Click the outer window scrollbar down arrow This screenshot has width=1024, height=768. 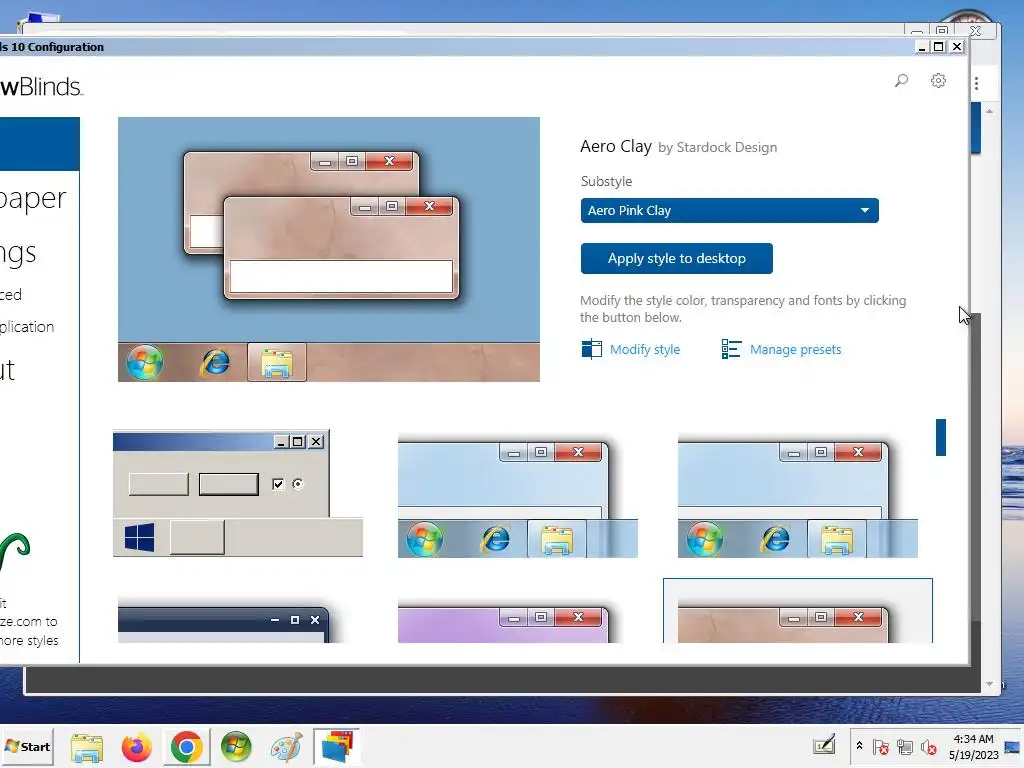click(x=989, y=684)
